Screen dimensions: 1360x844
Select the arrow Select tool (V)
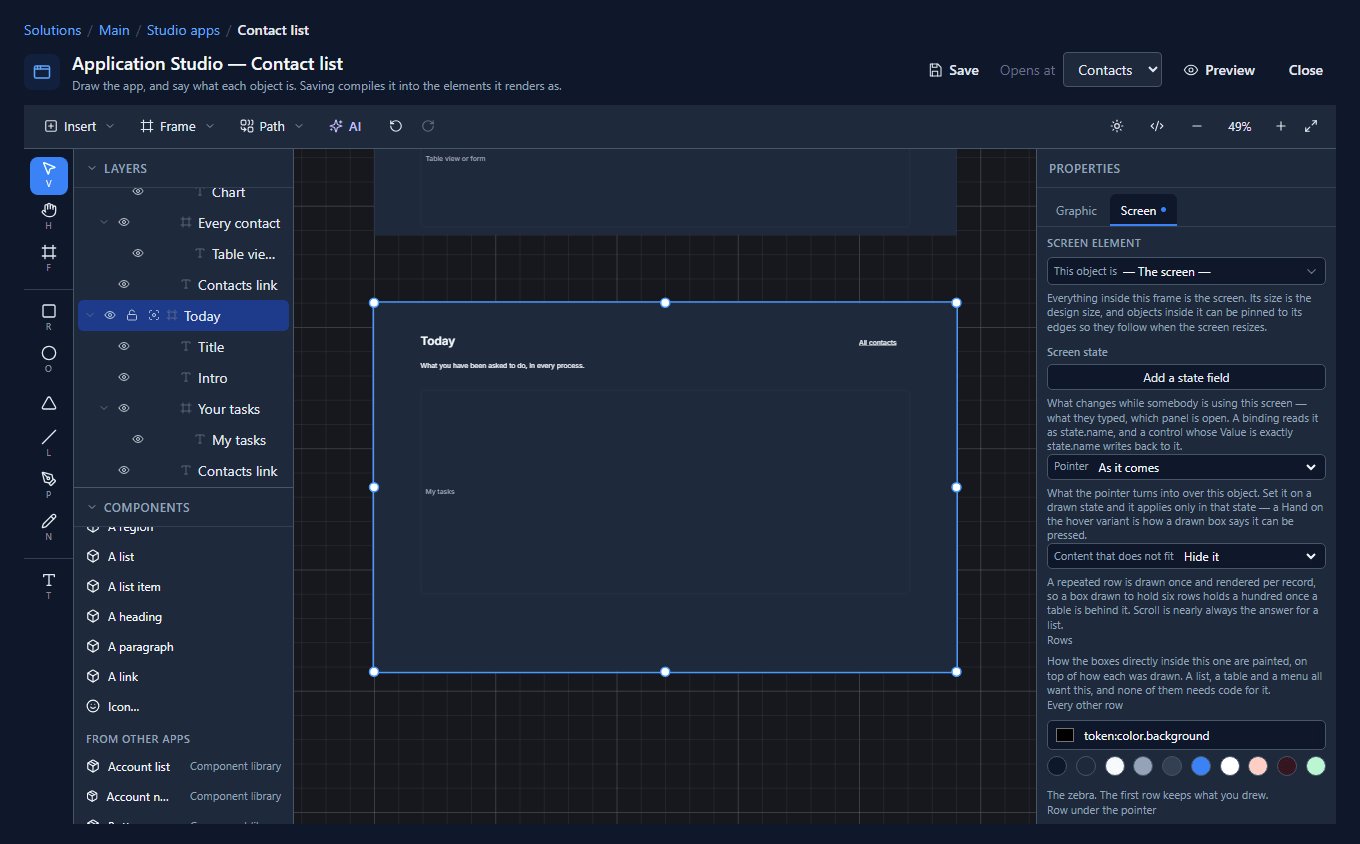point(49,175)
